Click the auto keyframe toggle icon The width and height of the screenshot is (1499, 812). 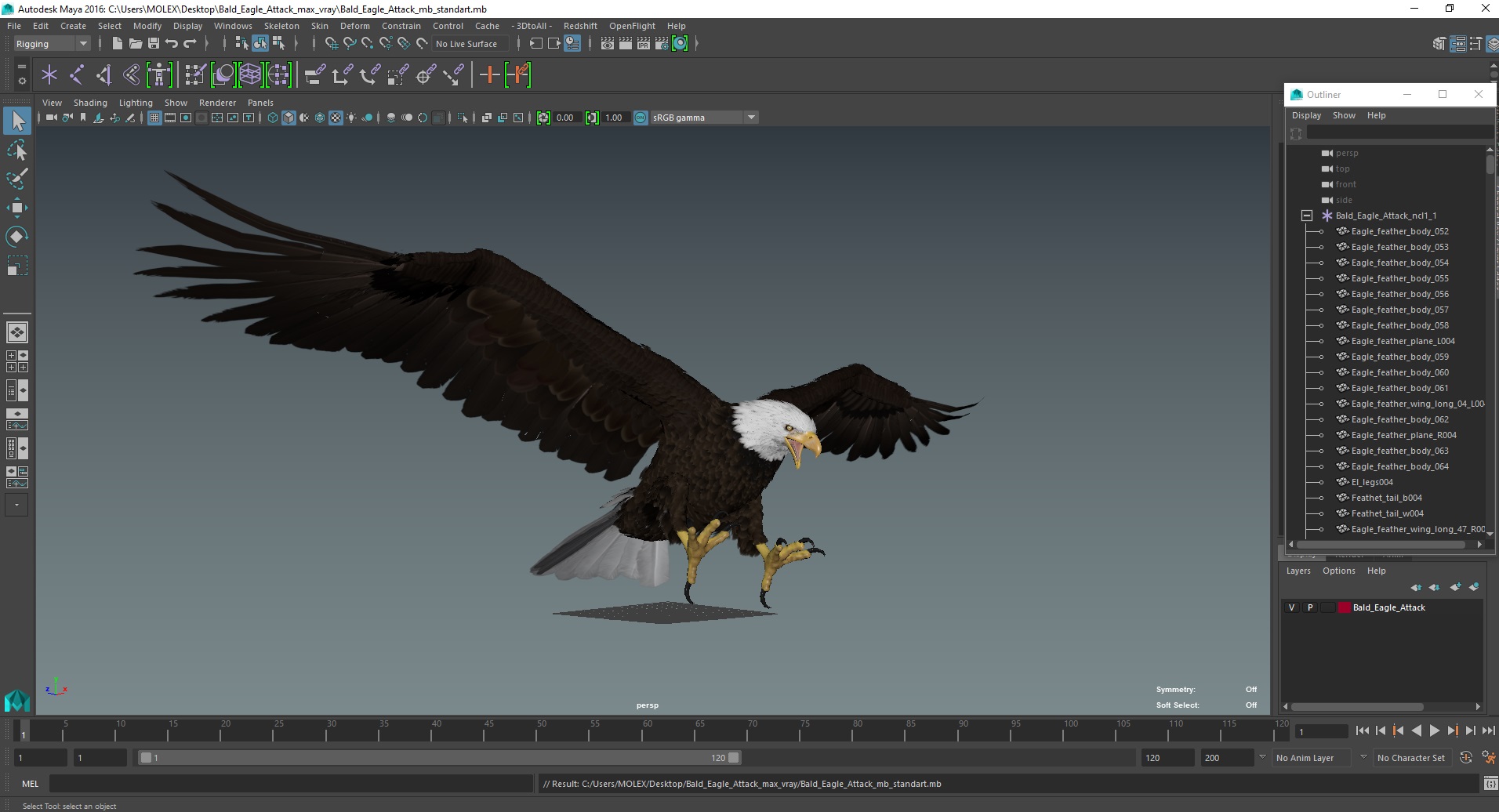(x=1465, y=758)
